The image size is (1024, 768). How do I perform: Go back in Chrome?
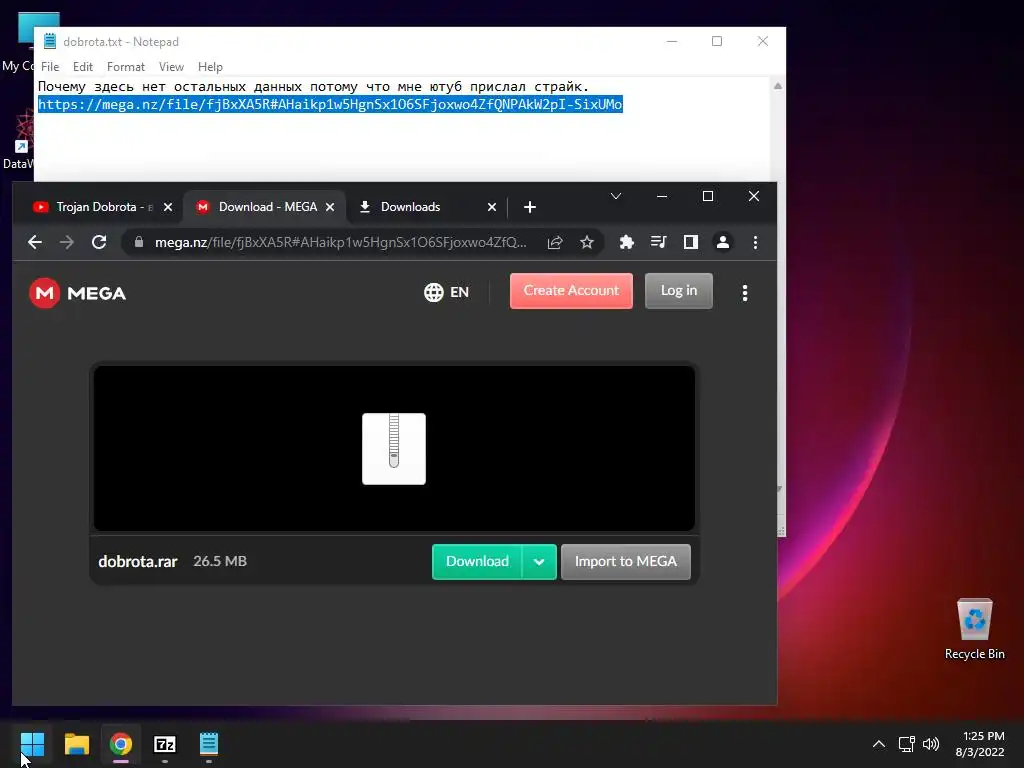pos(35,242)
